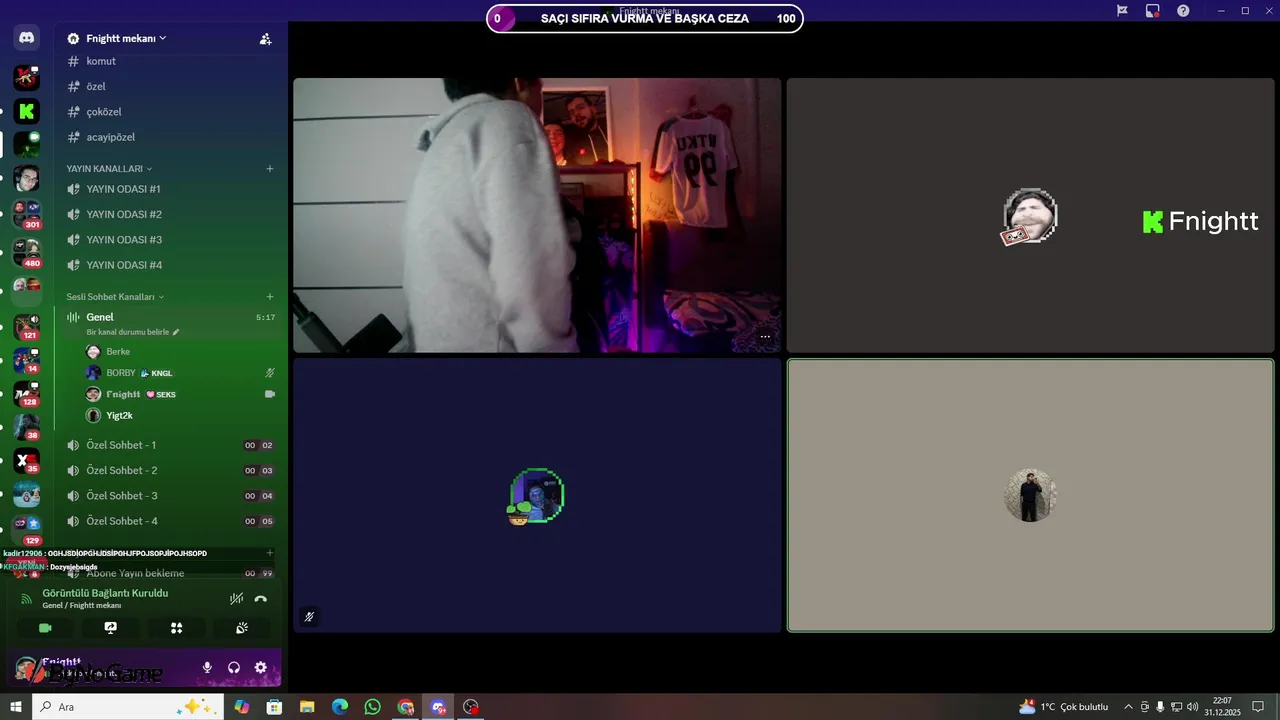Open Copilot from the taskbar
1280x720 pixels.
pyautogui.click(x=241, y=707)
